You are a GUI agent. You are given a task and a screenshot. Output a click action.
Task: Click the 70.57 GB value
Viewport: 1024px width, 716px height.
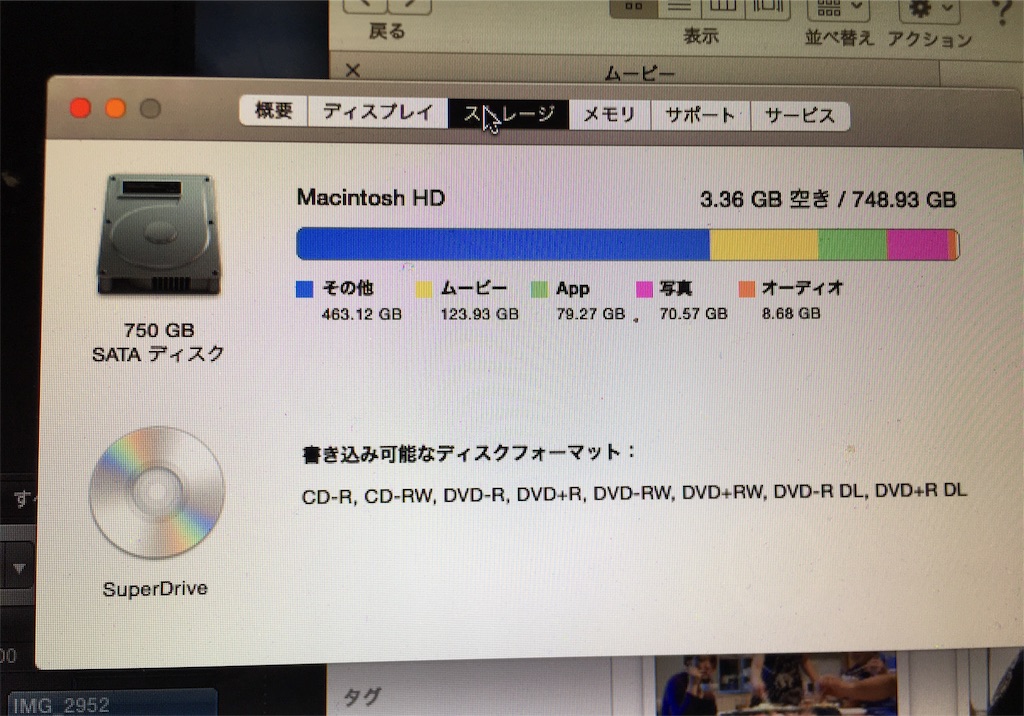(x=693, y=314)
